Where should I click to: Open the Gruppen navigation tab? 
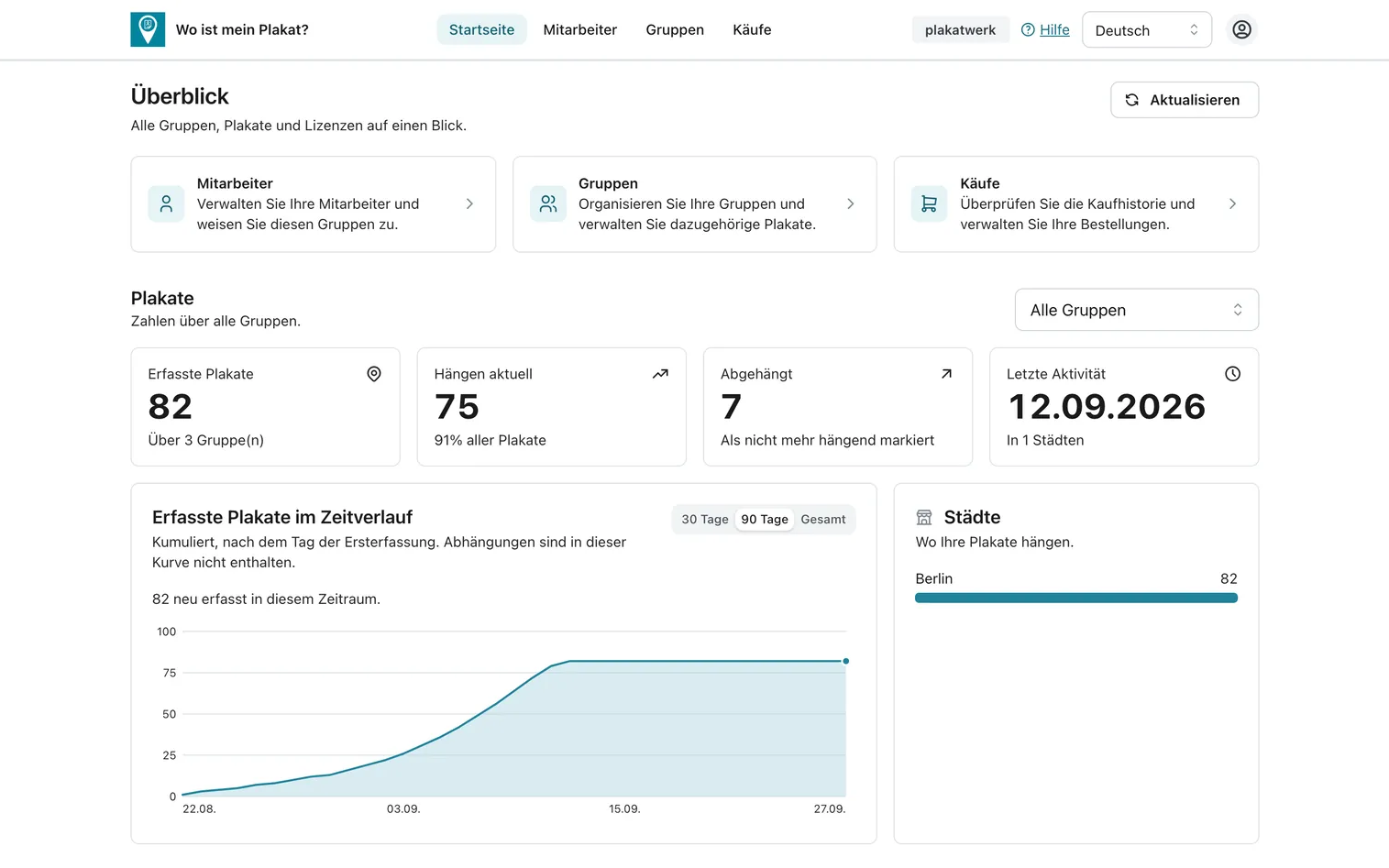(x=675, y=29)
